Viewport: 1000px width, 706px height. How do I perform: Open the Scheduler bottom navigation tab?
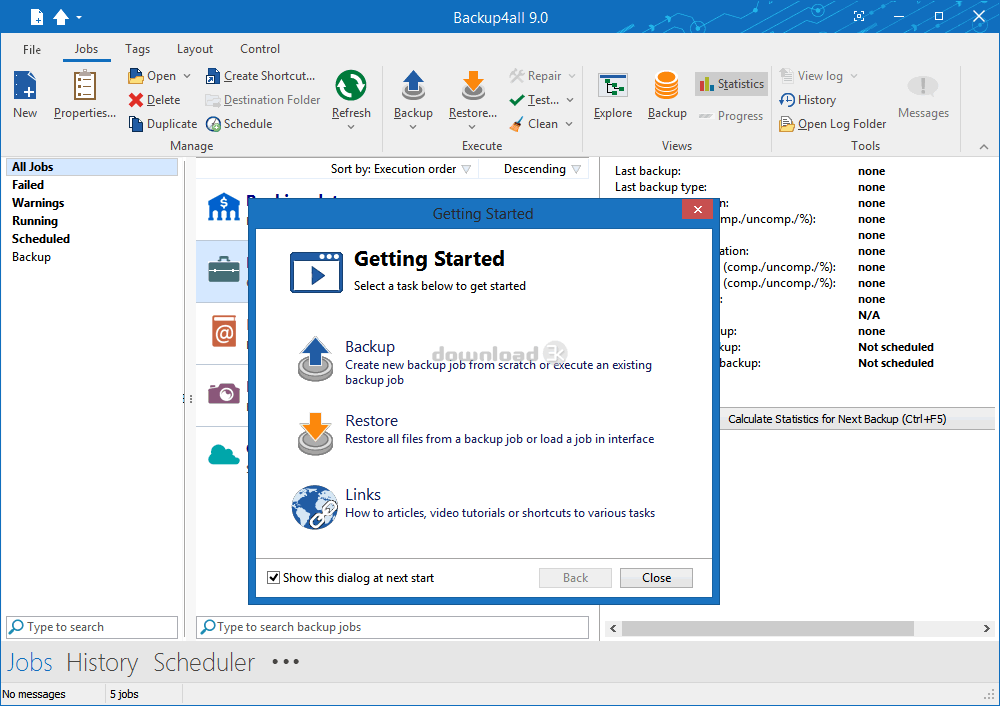click(204, 663)
